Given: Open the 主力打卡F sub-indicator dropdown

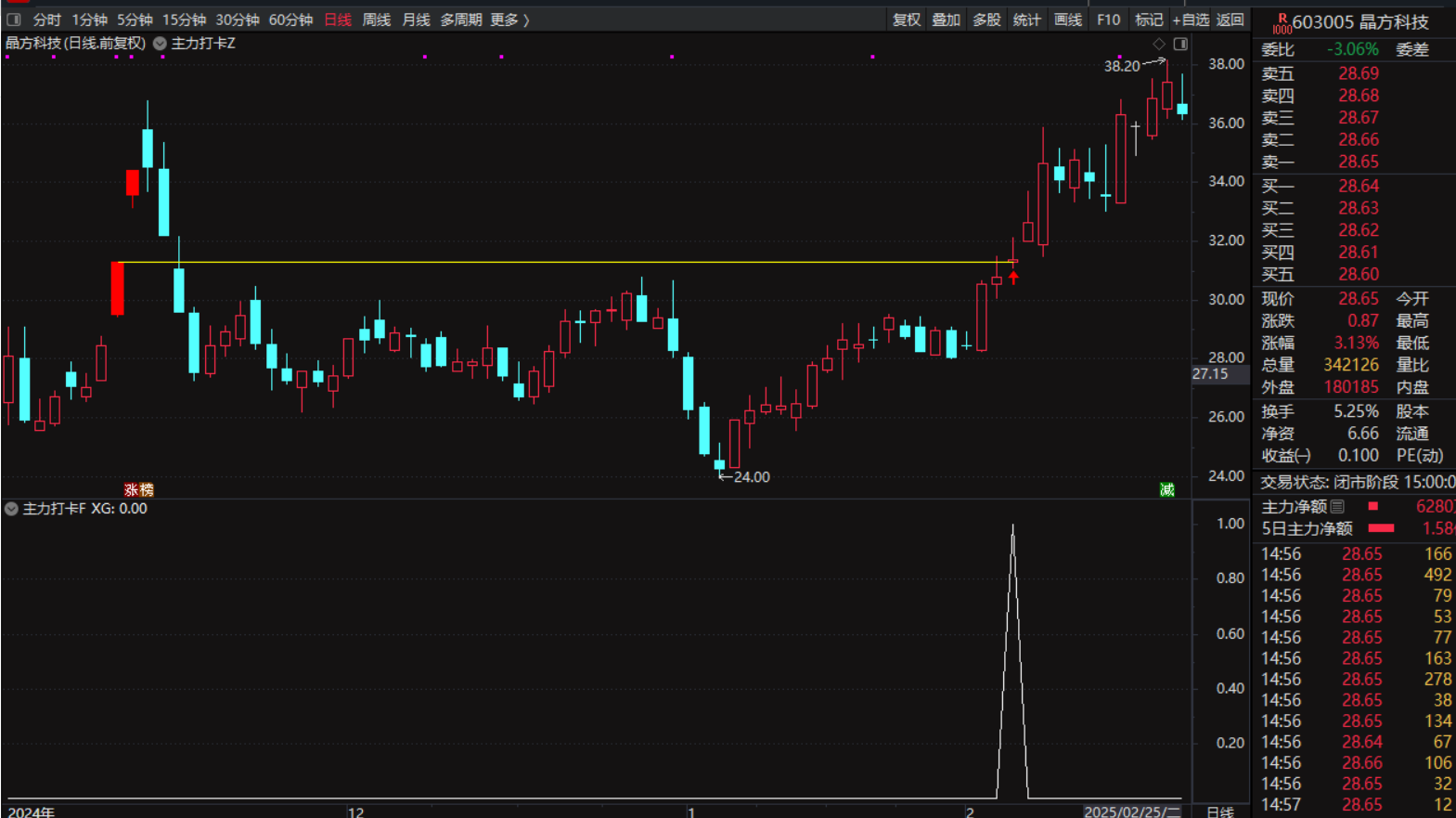Looking at the screenshot, I should click(11, 509).
